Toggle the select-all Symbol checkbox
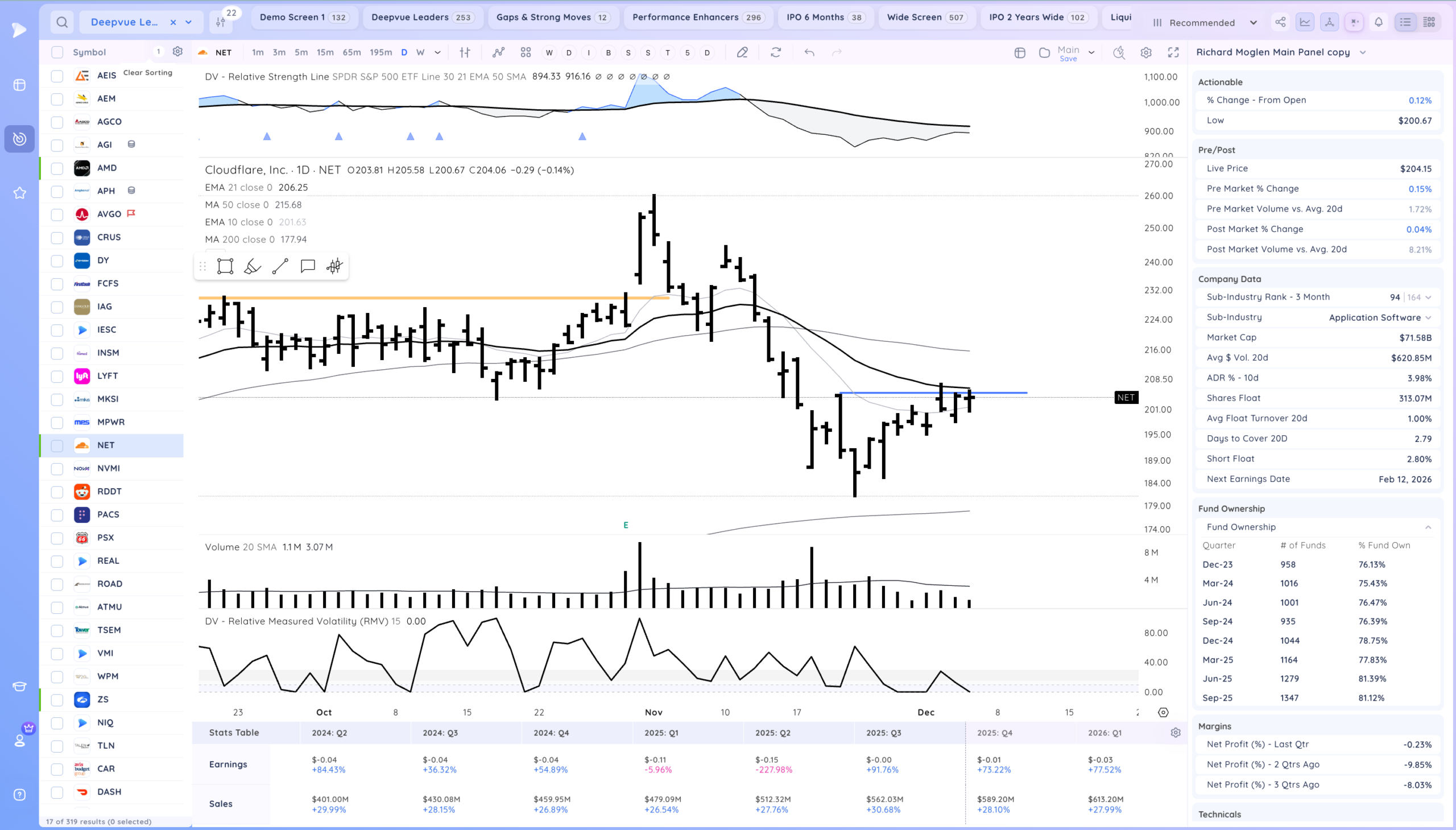The height and width of the screenshot is (830, 1456). point(57,52)
